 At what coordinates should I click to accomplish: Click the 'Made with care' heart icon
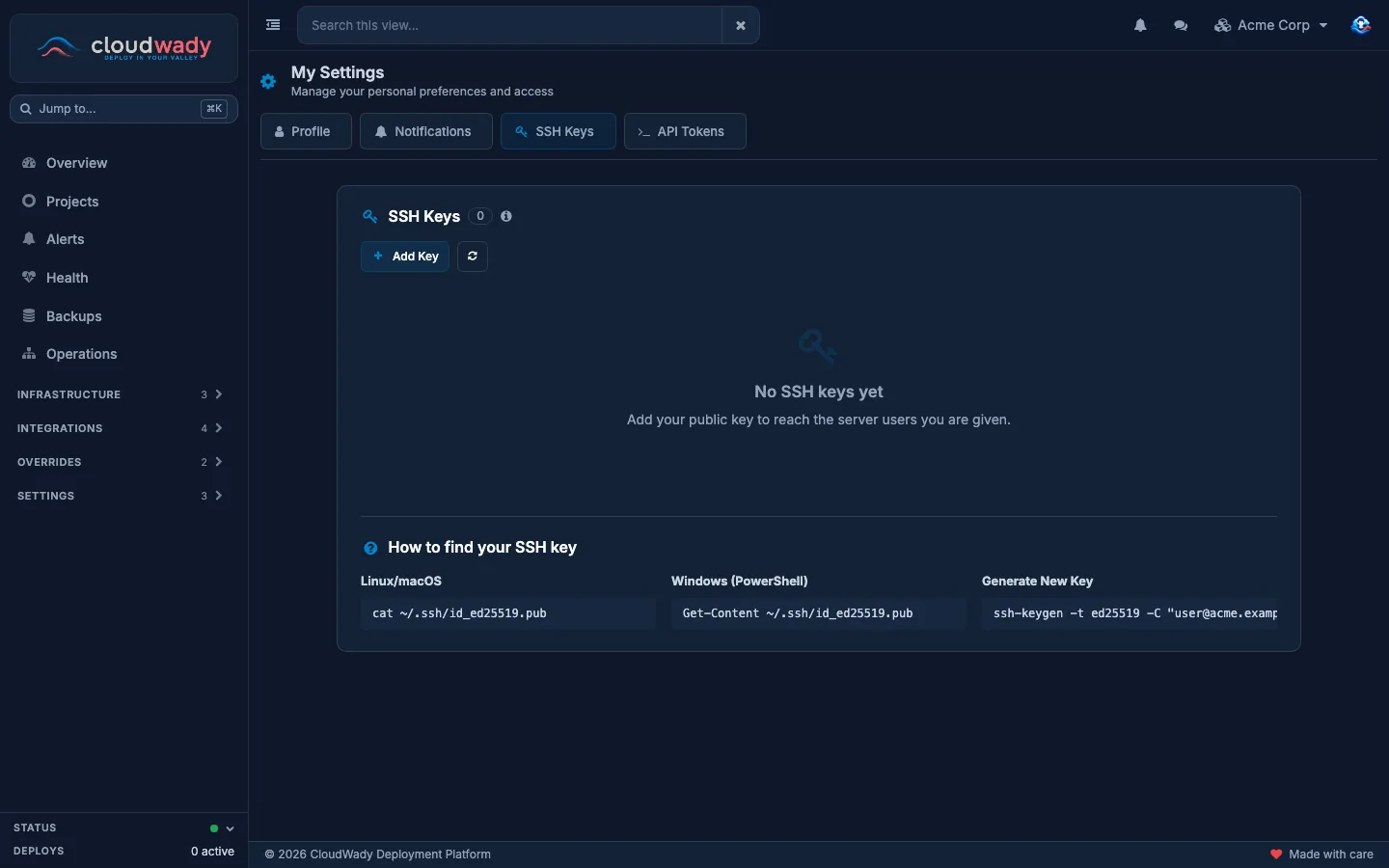[1276, 854]
